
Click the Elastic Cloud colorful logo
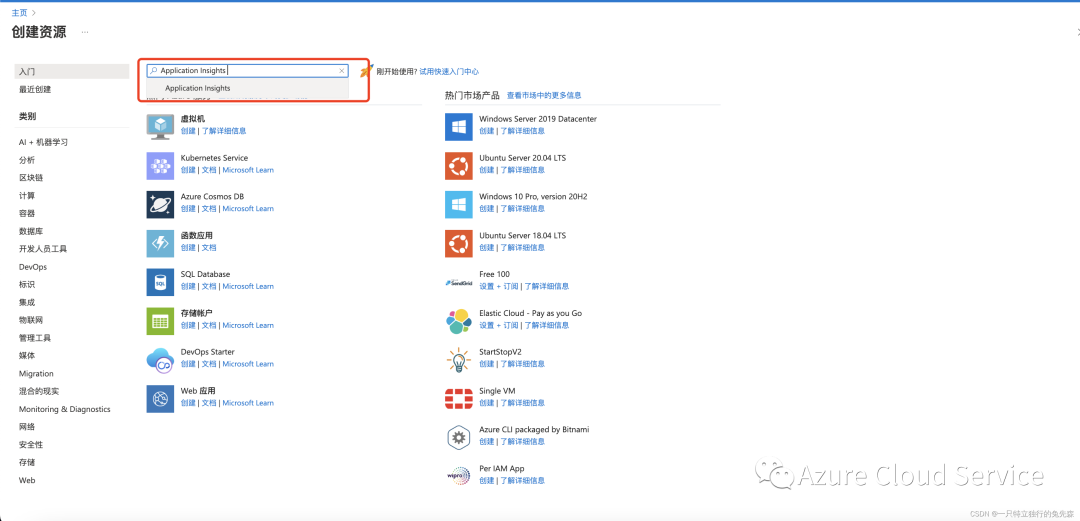click(459, 321)
